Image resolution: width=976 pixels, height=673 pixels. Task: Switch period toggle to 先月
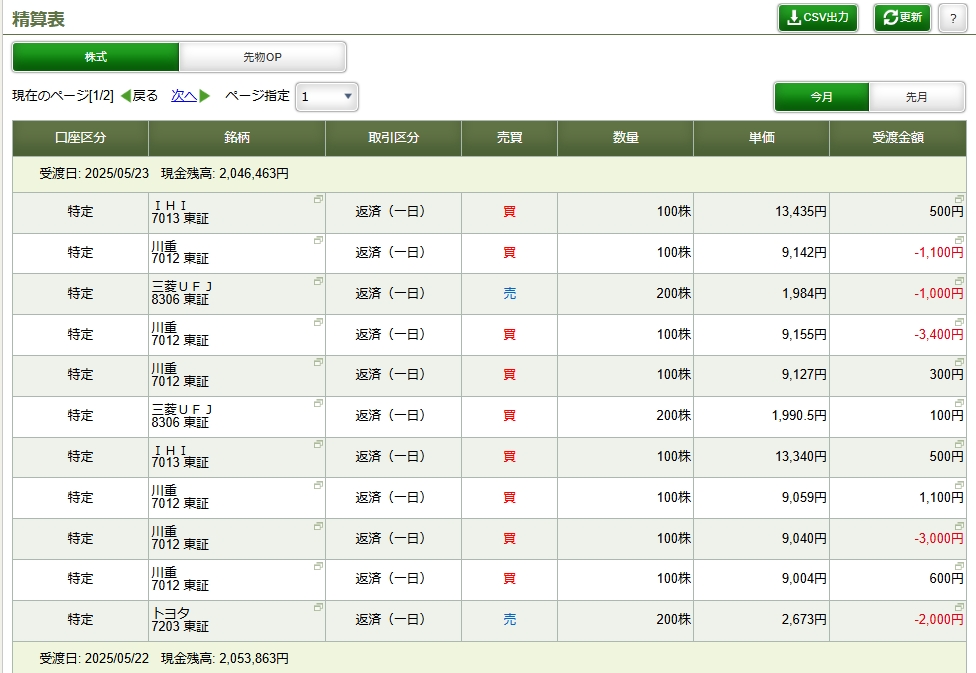point(916,97)
